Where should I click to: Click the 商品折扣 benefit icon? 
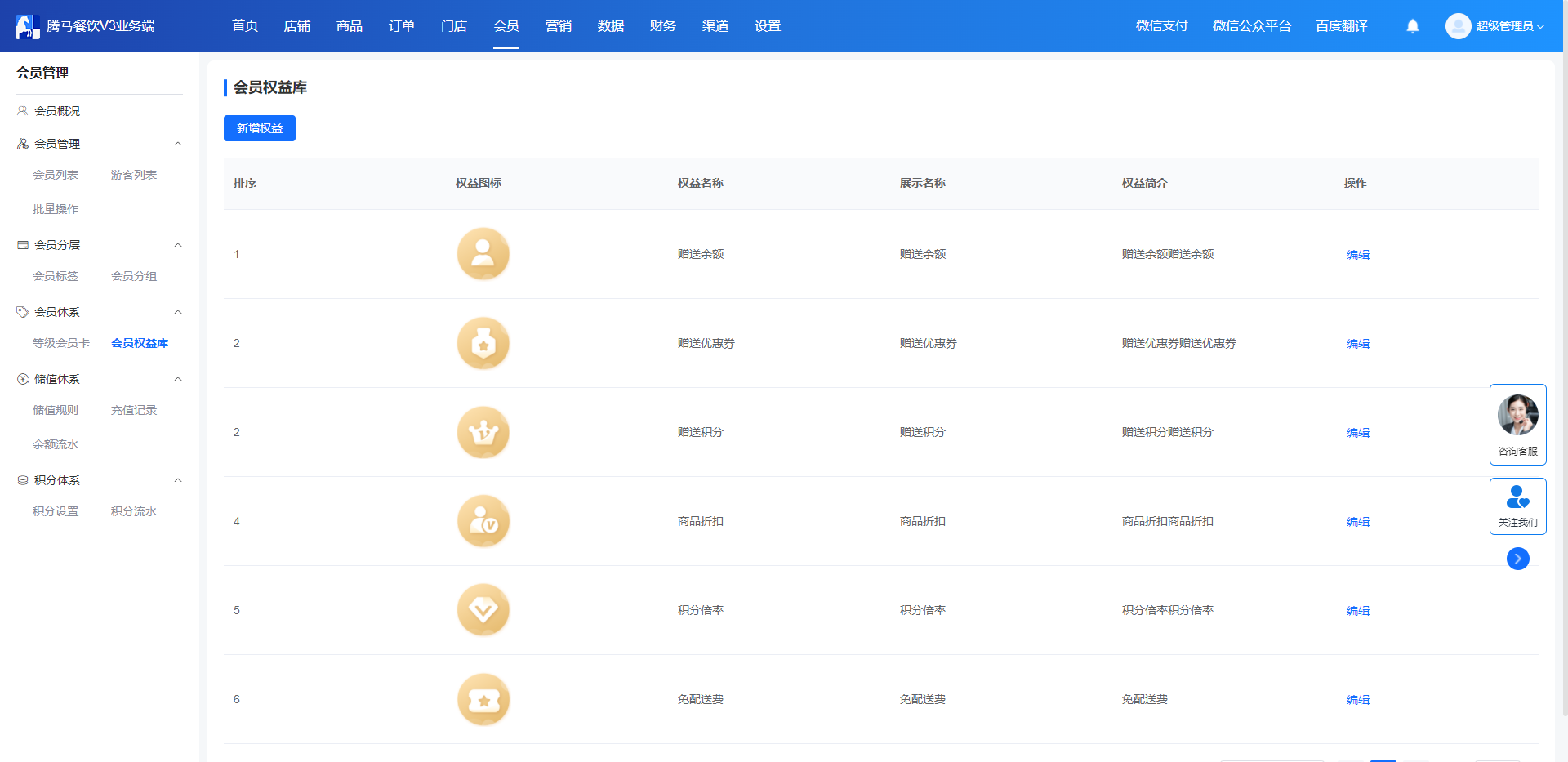pos(483,521)
